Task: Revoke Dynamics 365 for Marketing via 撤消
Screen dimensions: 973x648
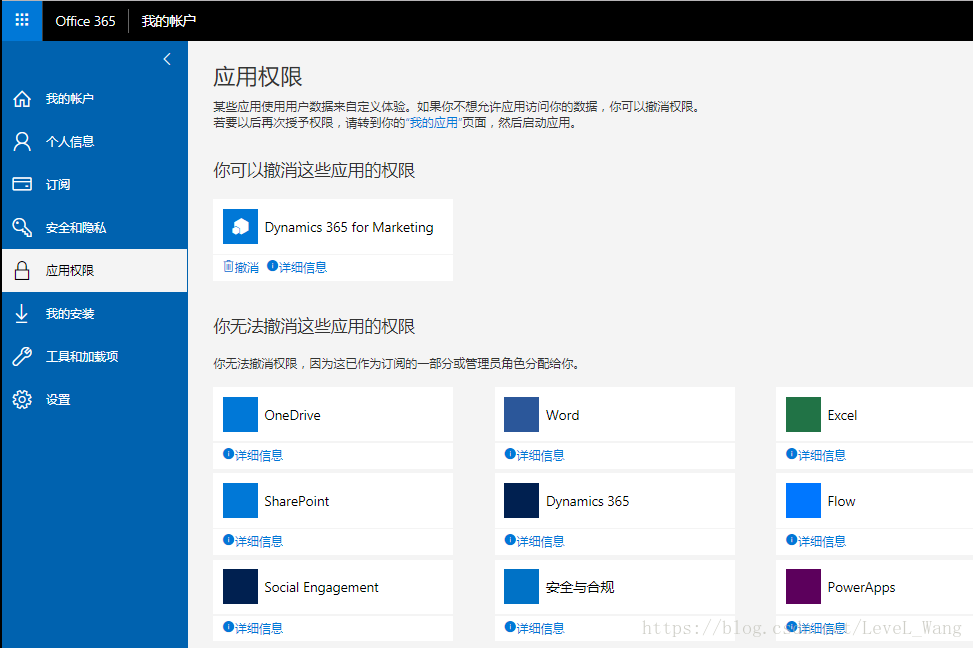Action: 241,267
